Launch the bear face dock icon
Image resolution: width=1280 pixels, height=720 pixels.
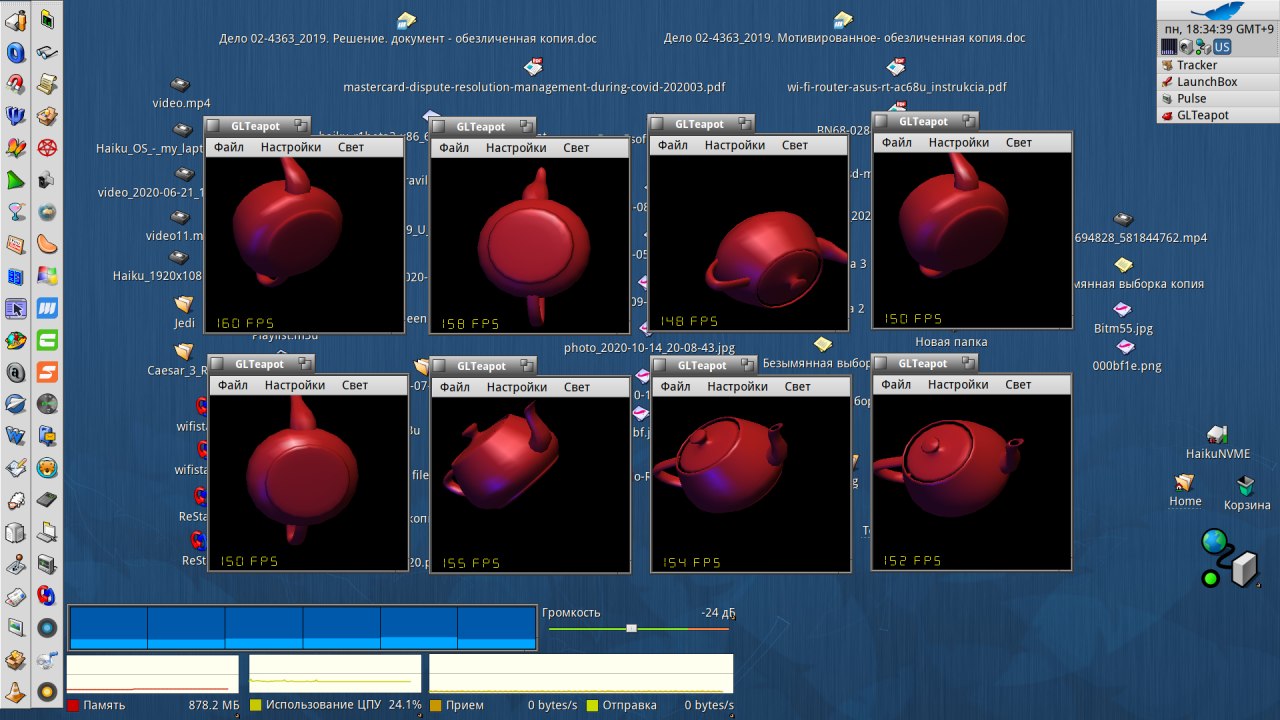click(x=47, y=467)
